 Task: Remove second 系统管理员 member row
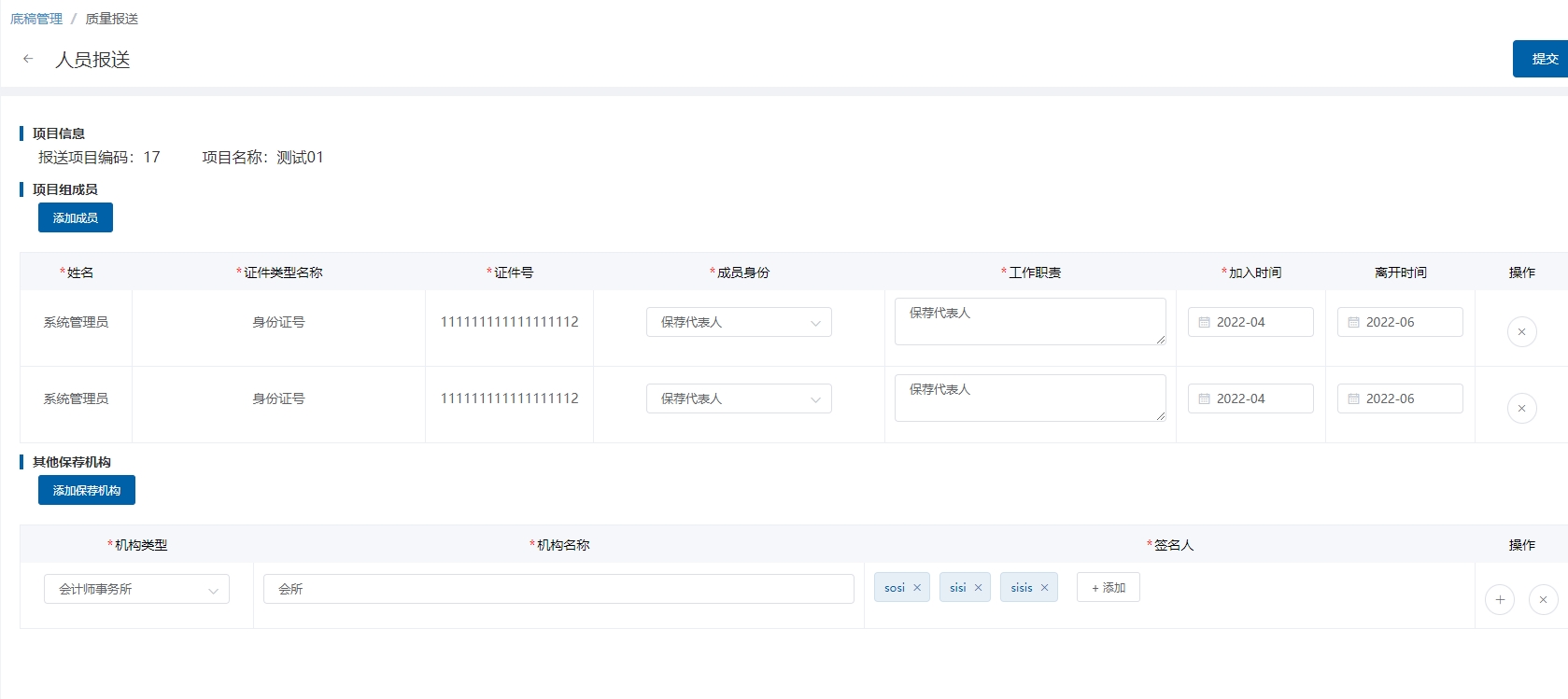click(1521, 408)
